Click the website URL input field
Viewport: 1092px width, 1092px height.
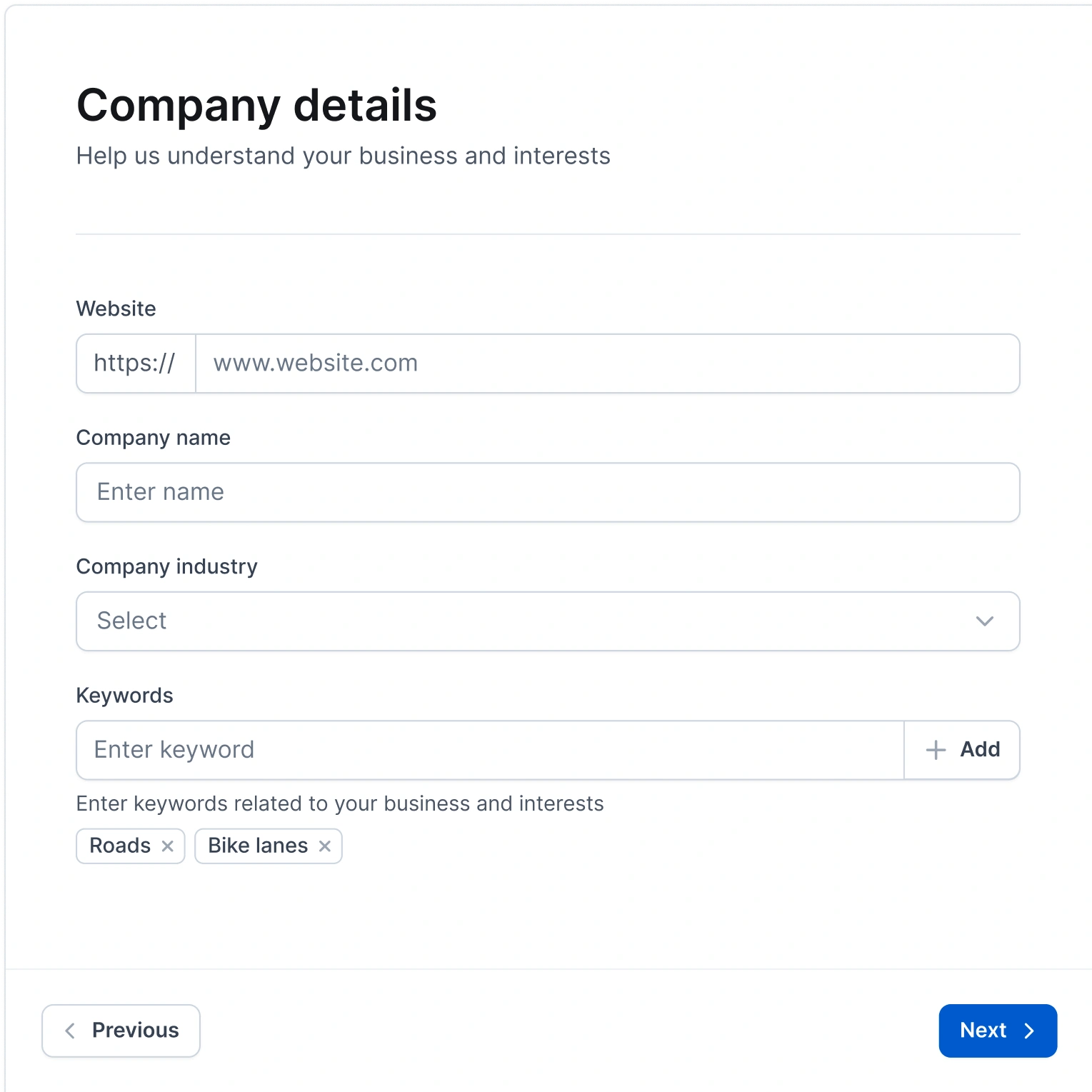pos(607,363)
